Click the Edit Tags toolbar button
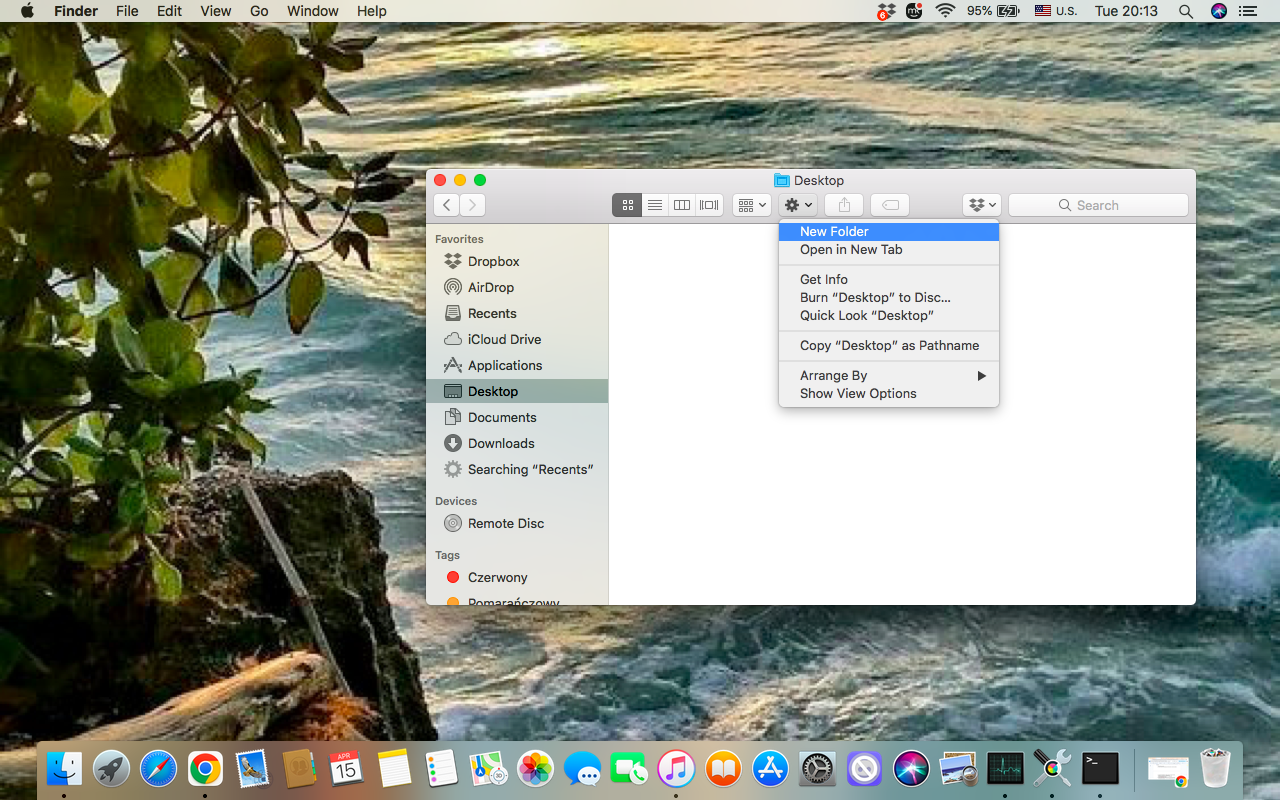This screenshot has height=800, width=1280. pyautogui.click(x=889, y=205)
